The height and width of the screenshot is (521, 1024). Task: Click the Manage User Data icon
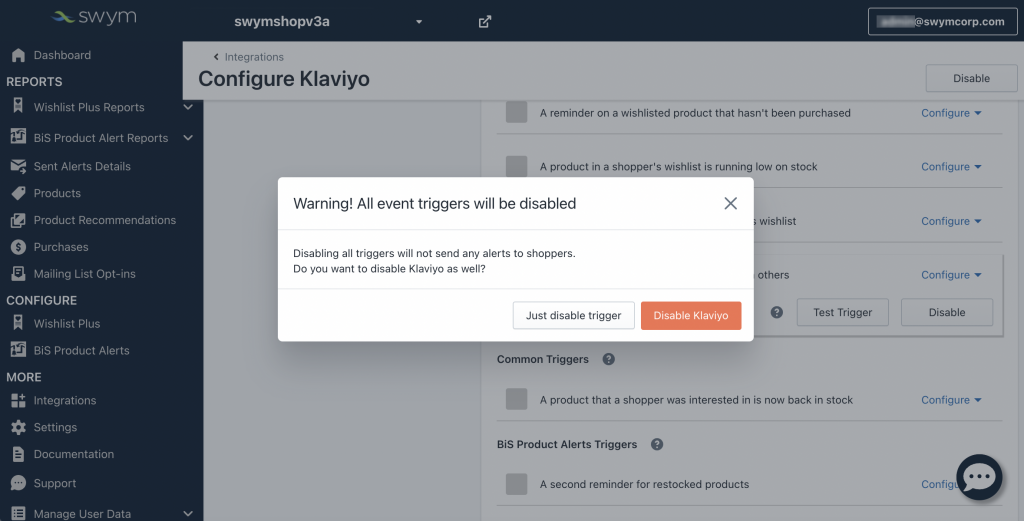pyautogui.click(x=18, y=514)
